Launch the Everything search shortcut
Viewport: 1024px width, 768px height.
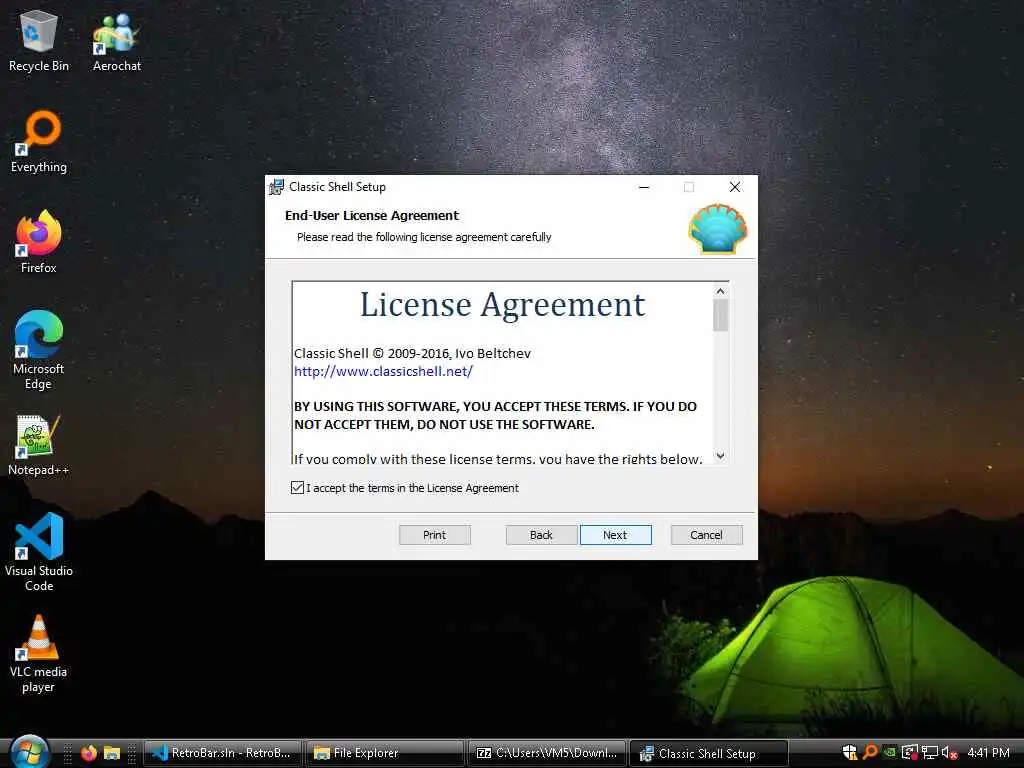pyautogui.click(x=39, y=142)
